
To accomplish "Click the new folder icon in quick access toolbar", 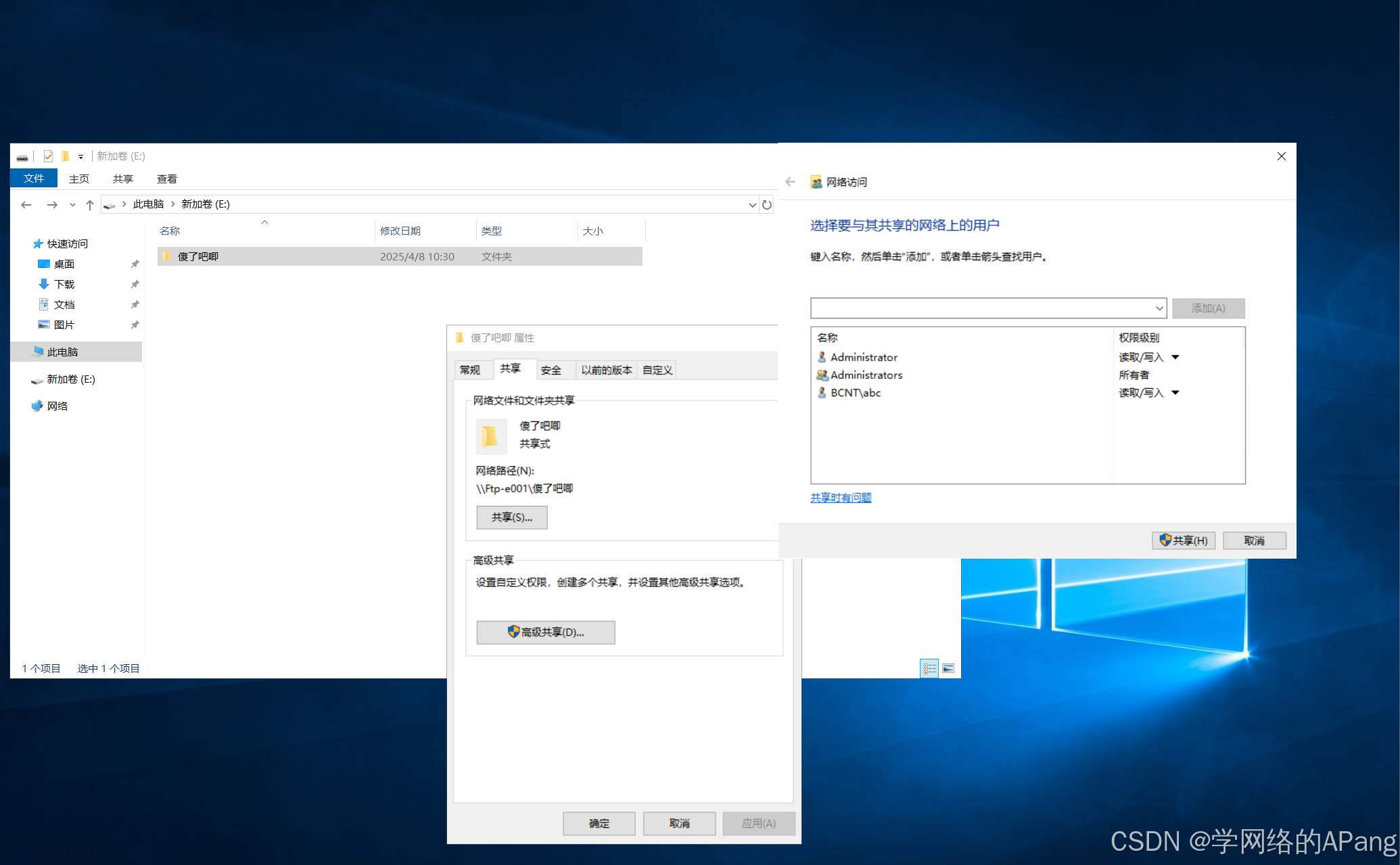I will pyautogui.click(x=66, y=156).
